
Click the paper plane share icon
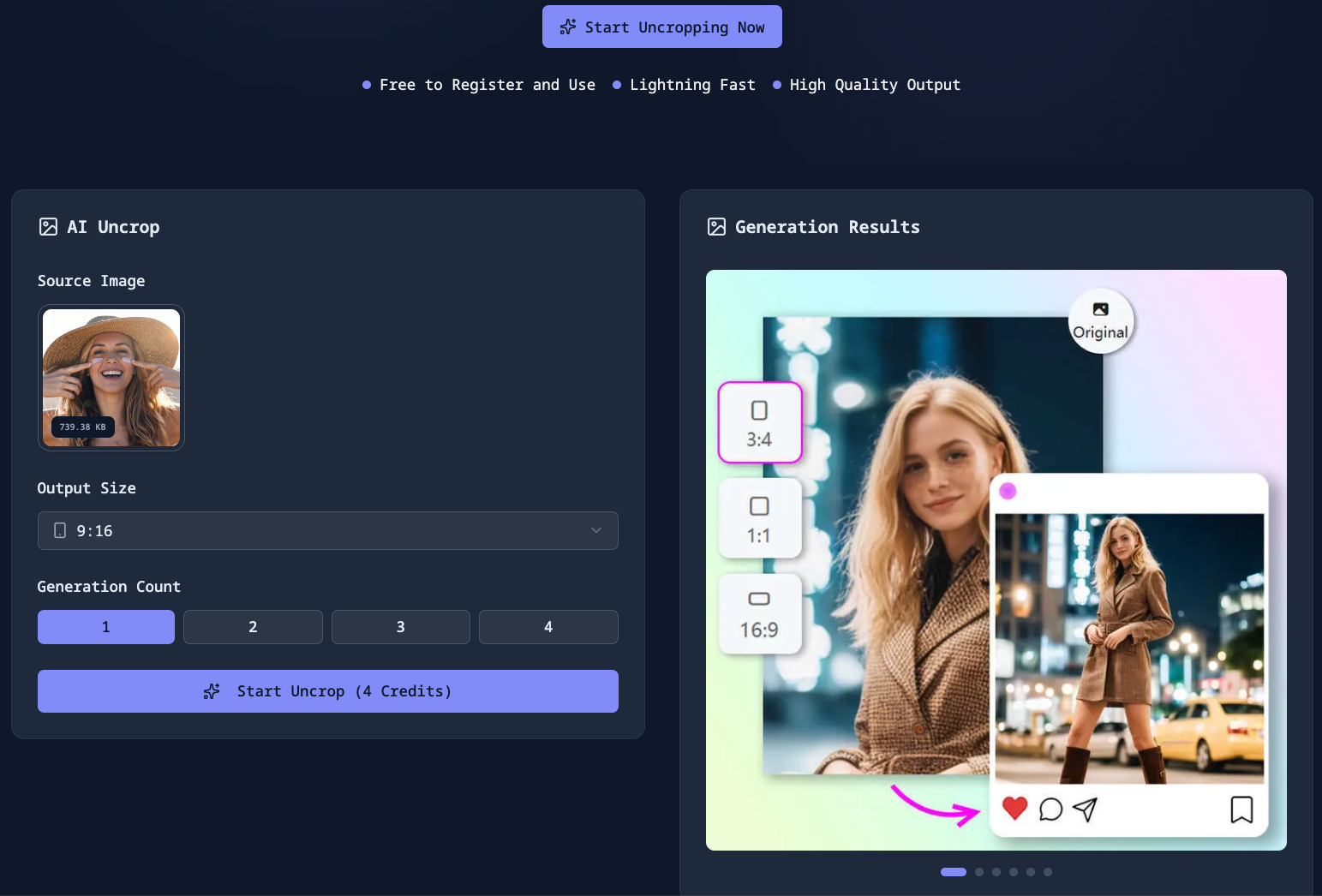(x=1085, y=809)
